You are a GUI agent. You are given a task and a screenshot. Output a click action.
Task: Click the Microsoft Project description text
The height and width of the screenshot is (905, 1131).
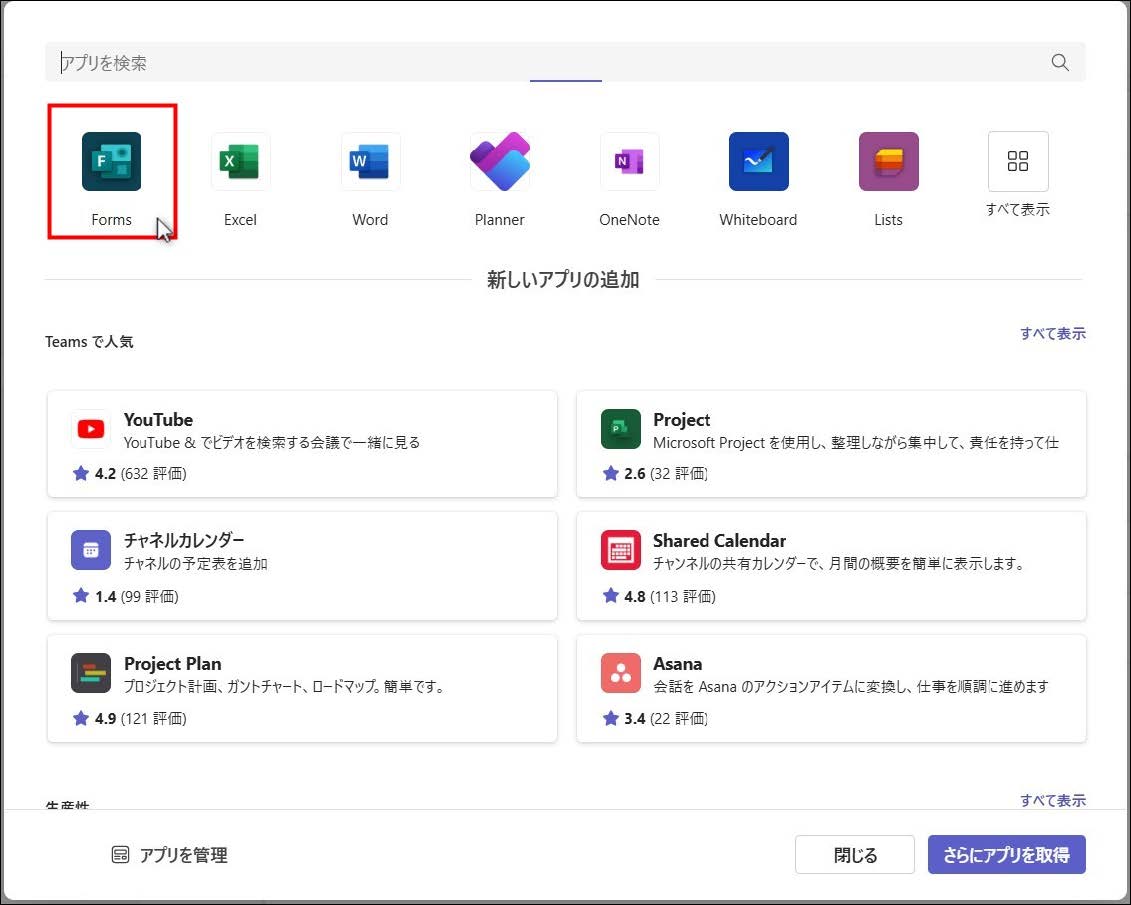click(856, 443)
